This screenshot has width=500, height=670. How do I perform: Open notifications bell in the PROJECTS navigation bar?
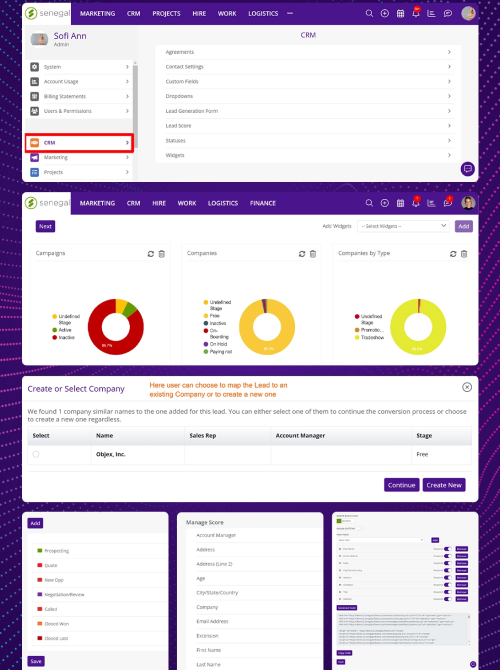click(x=416, y=13)
